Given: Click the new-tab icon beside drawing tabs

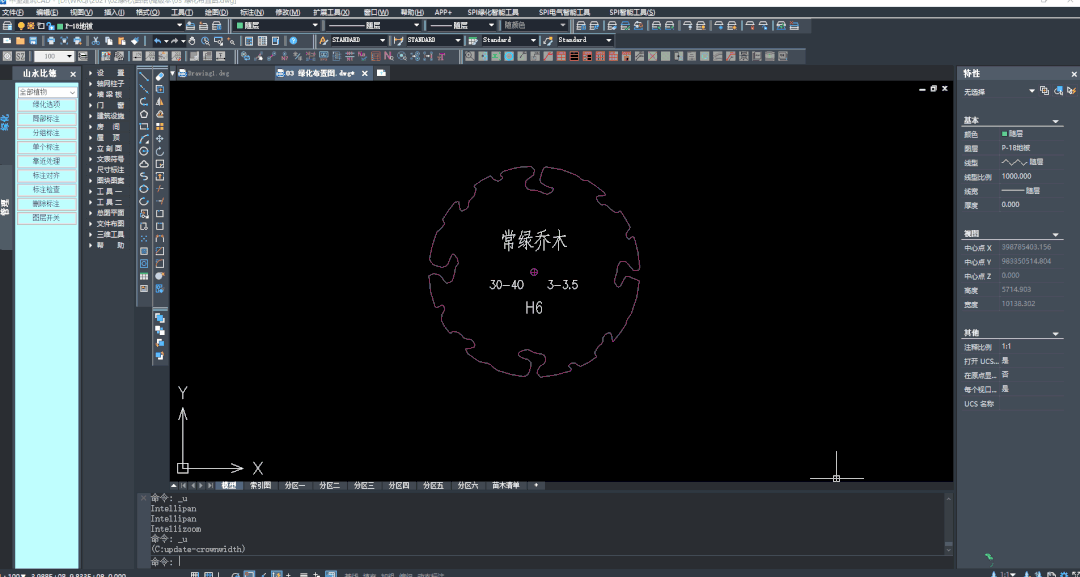Looking at the screenshot, I should (x=381, y=72).
